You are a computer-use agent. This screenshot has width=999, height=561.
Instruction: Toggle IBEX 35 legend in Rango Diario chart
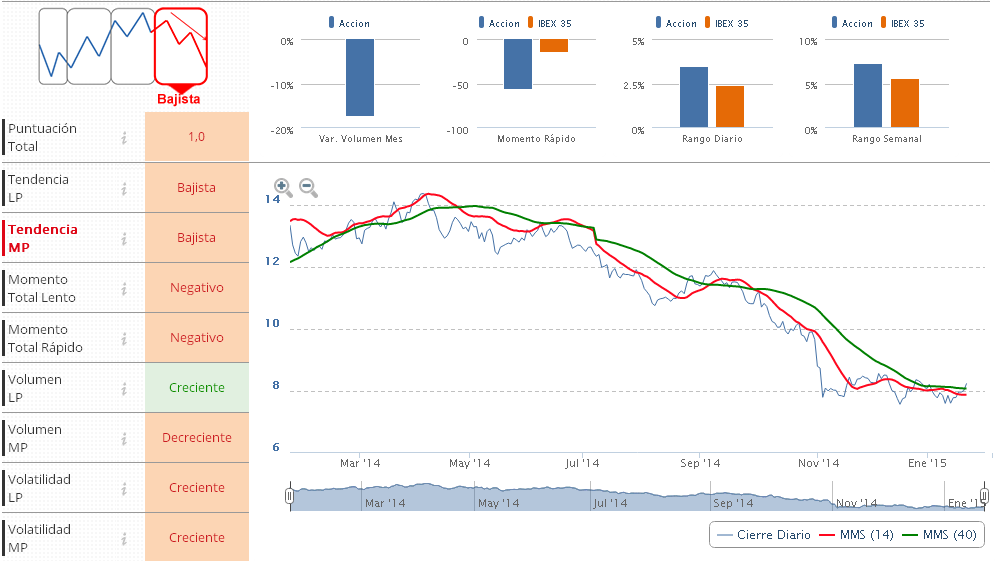[726, 23]
